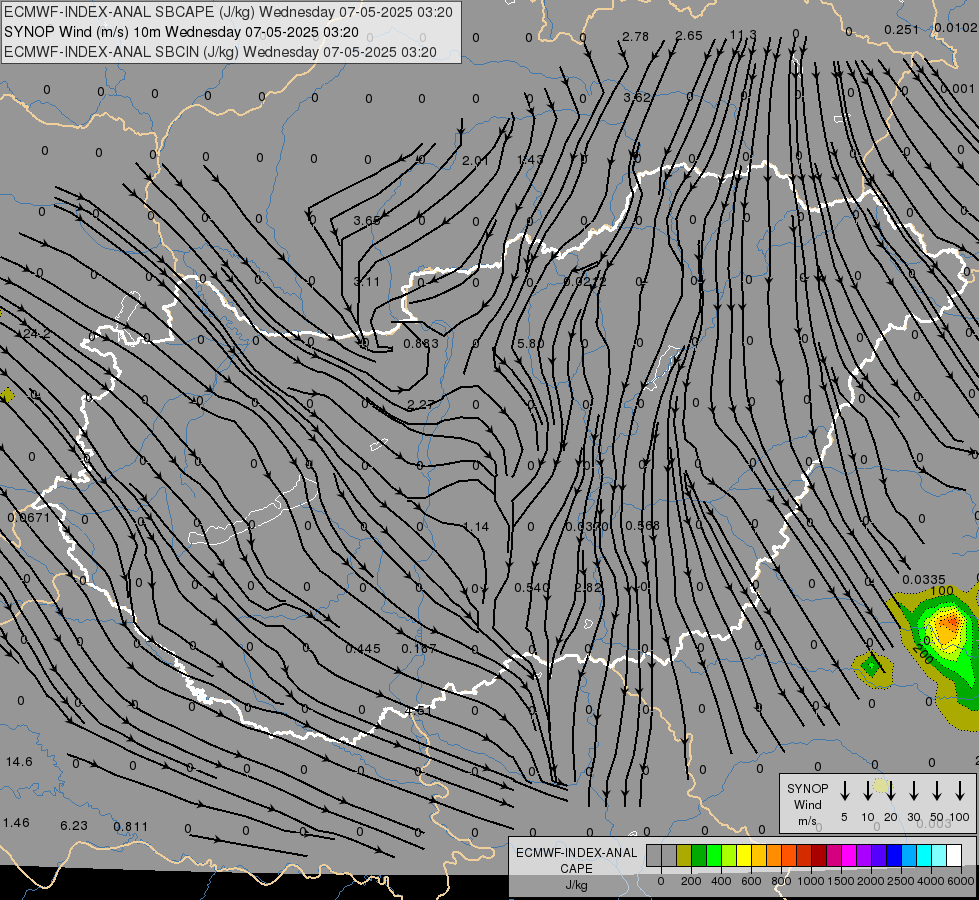This screenshot has height=900, width=979.
Task: Pick the dark red swatch in CAPE legend
Action: [819, 856]
